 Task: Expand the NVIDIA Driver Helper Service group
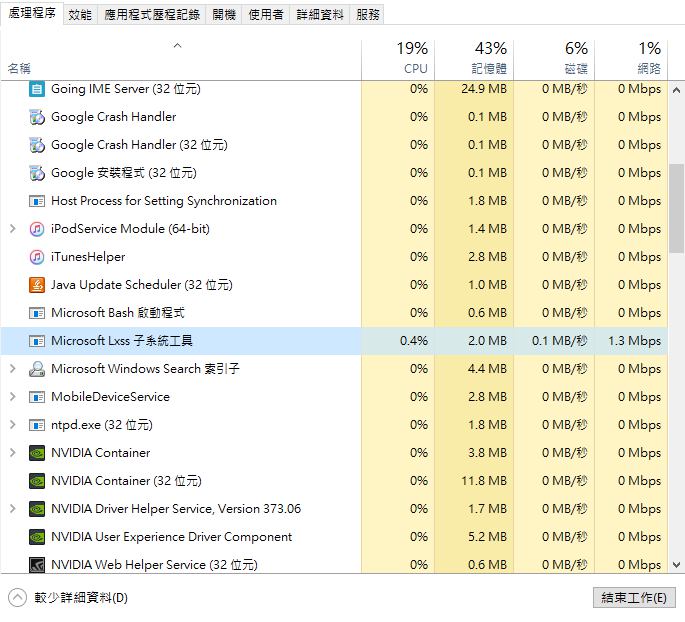13,508
